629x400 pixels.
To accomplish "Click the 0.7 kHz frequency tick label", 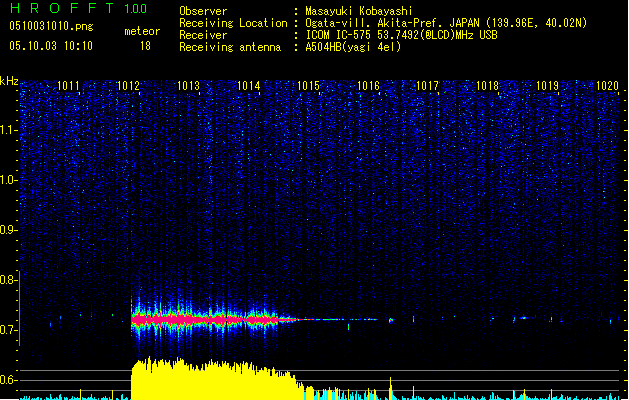I will tap(8, 330).
